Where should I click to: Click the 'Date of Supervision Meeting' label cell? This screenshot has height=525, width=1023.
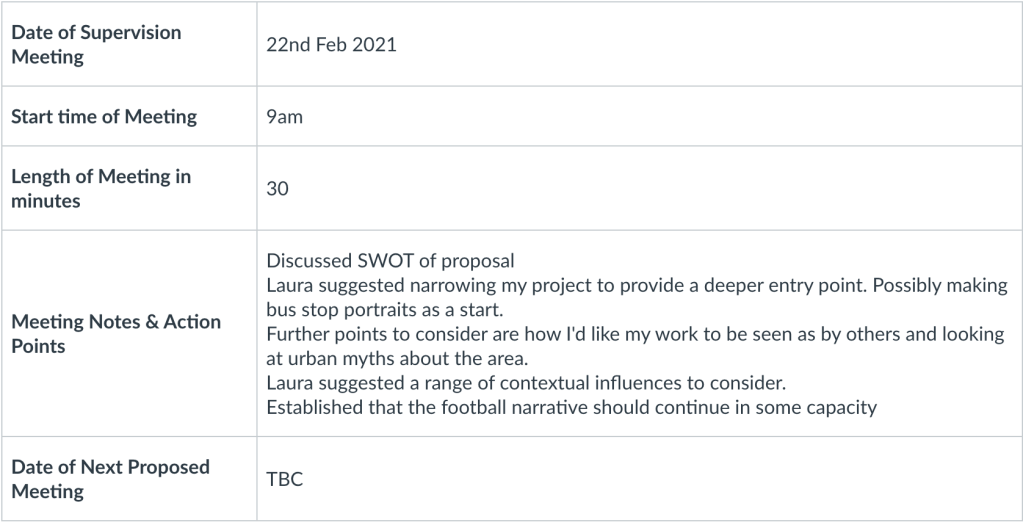click(96, 44)
